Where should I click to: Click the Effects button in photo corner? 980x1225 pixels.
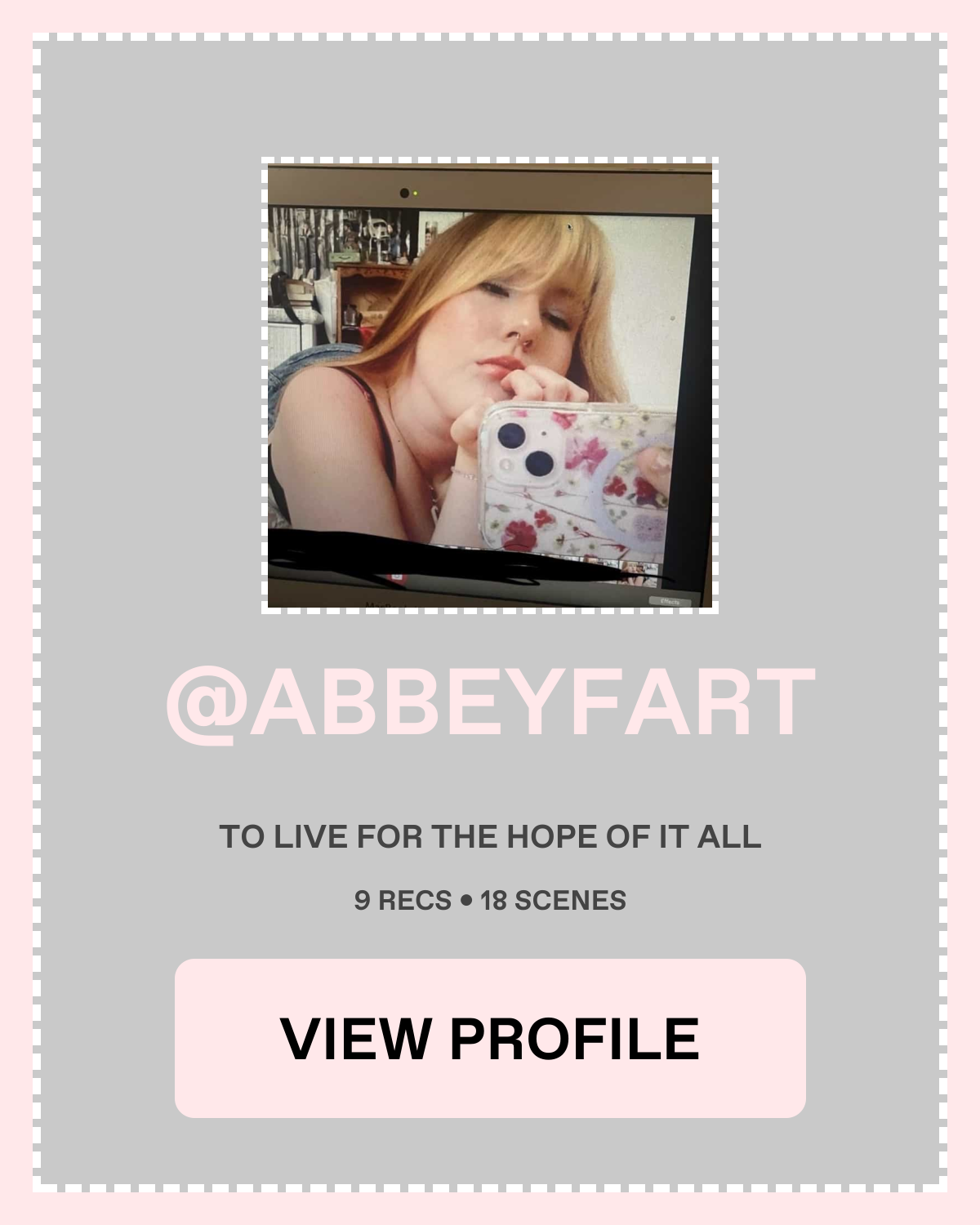click(x=670, y=602)
